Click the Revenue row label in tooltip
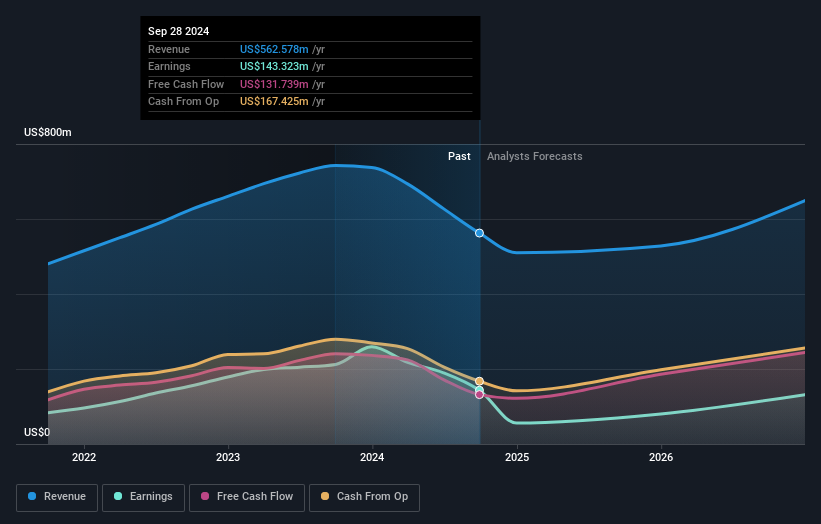This screenshot has width=821, height=524. point(169,49)
